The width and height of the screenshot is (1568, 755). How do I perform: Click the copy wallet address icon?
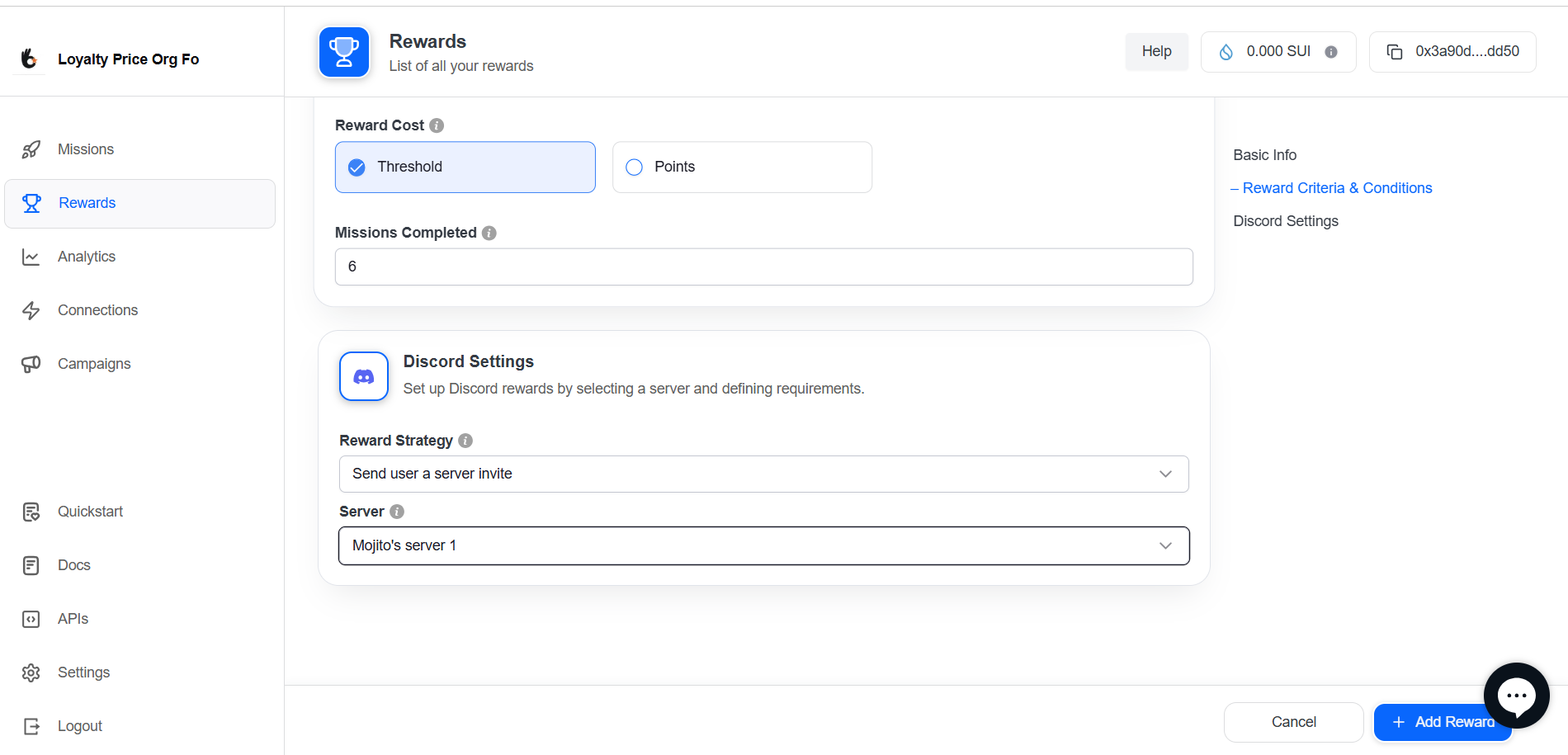(x=1395, y=52)
